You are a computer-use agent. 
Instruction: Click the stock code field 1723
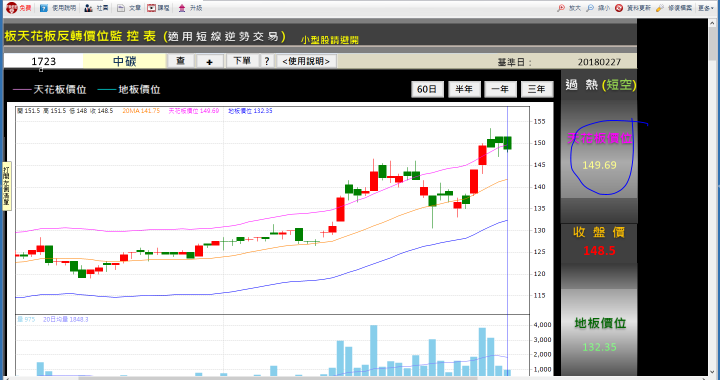pyautogui.click(x=43, y=61)
